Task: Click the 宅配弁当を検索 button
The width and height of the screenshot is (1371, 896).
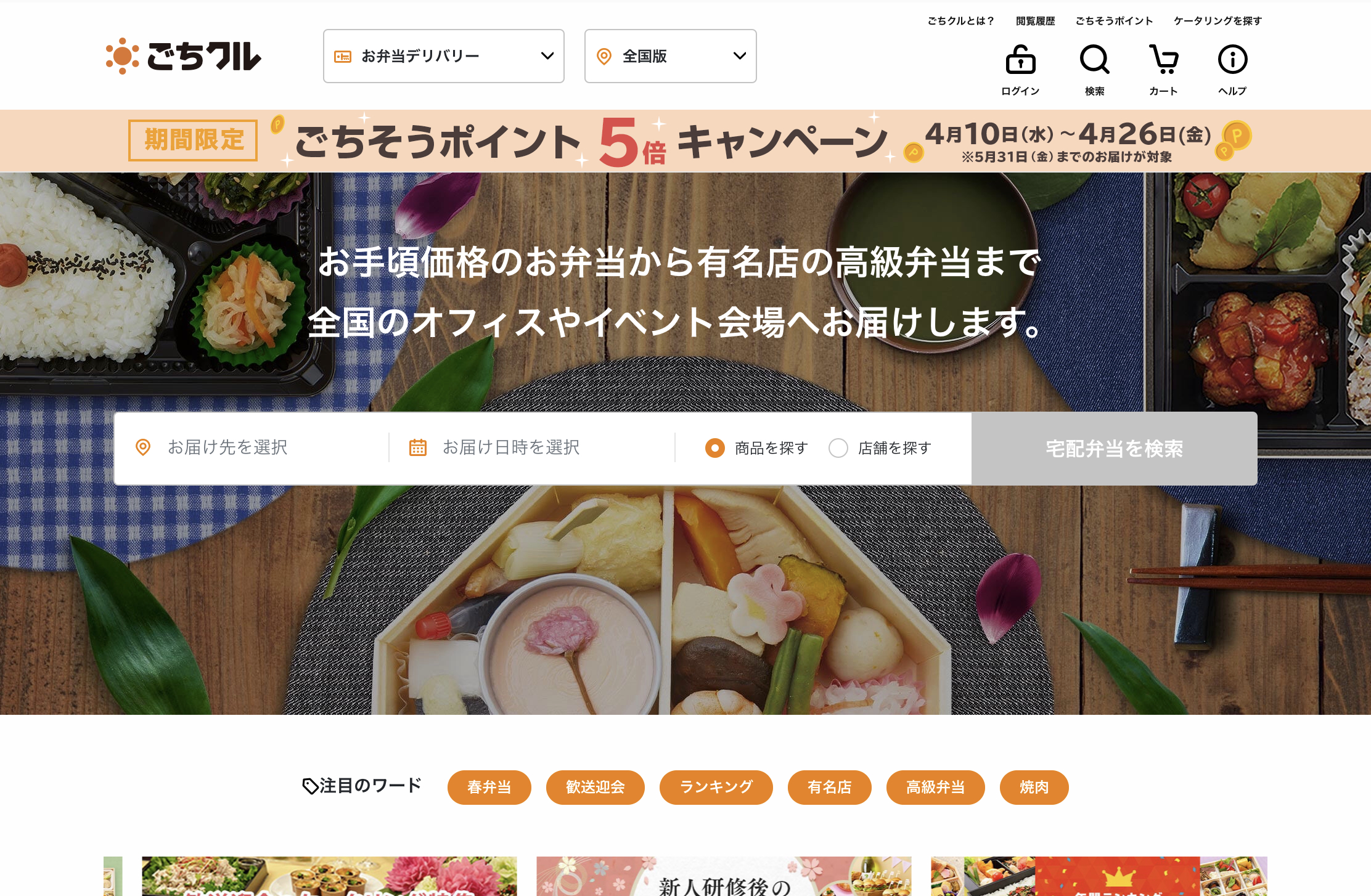Action: pyautogui.click(x=1115, y=449)
